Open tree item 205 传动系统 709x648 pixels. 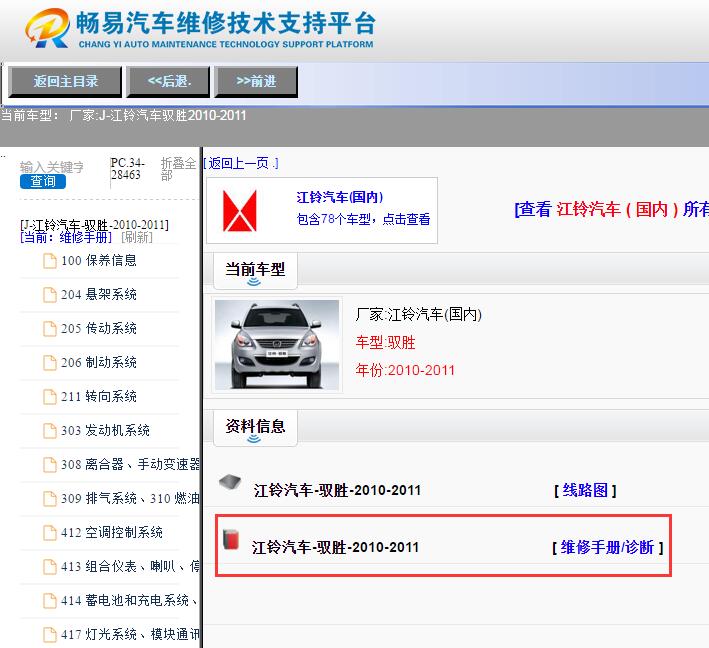point(99,328)
